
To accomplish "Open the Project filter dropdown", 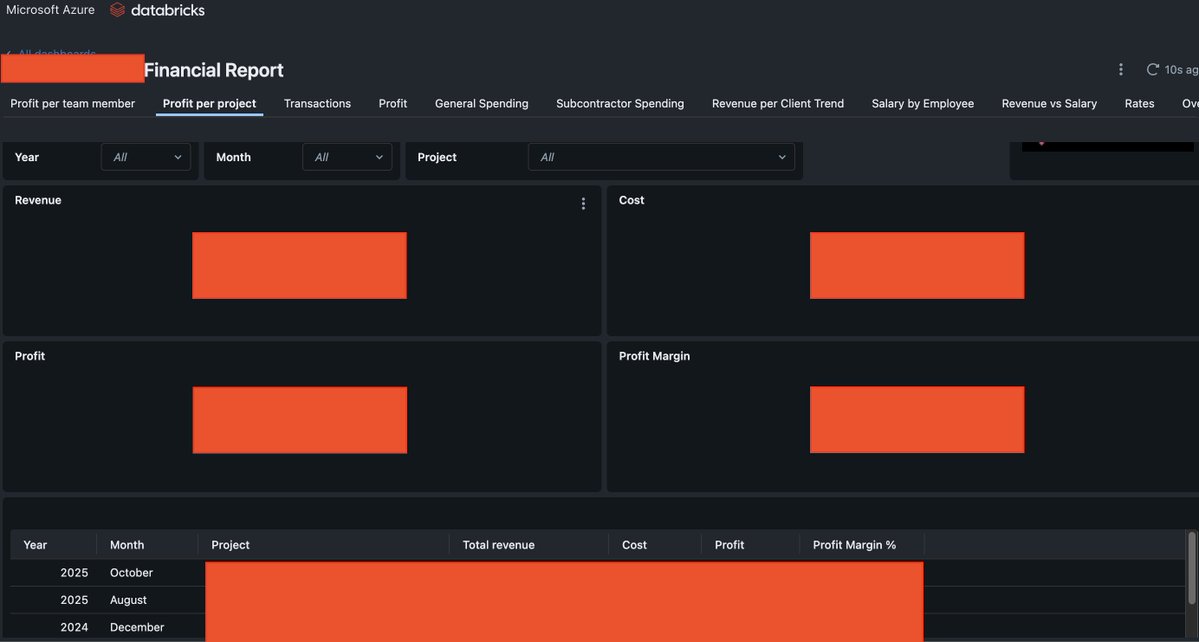I will pos(661,157).
